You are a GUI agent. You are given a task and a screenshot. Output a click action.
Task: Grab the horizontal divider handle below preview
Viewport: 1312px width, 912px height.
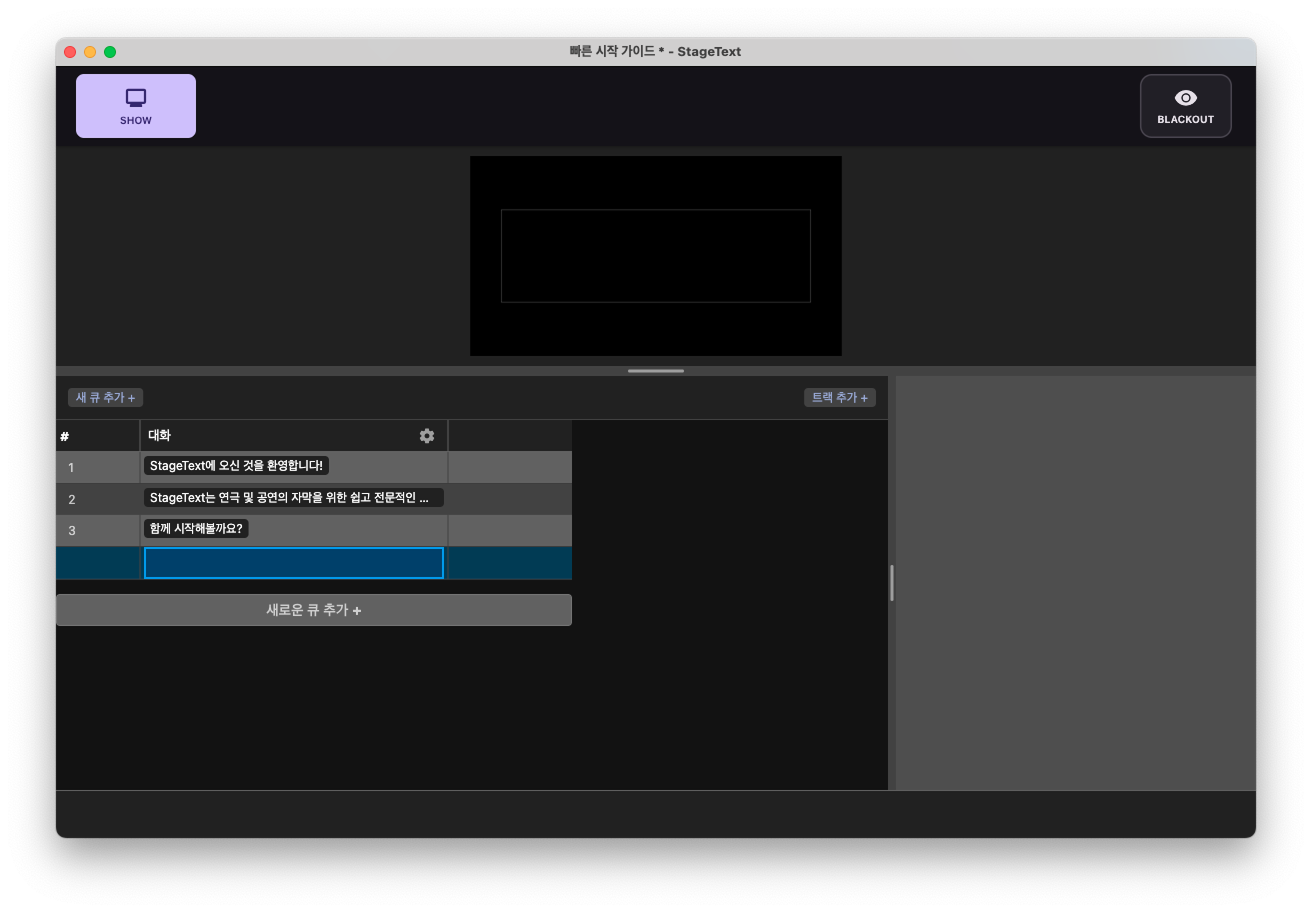tap(656, 371)
